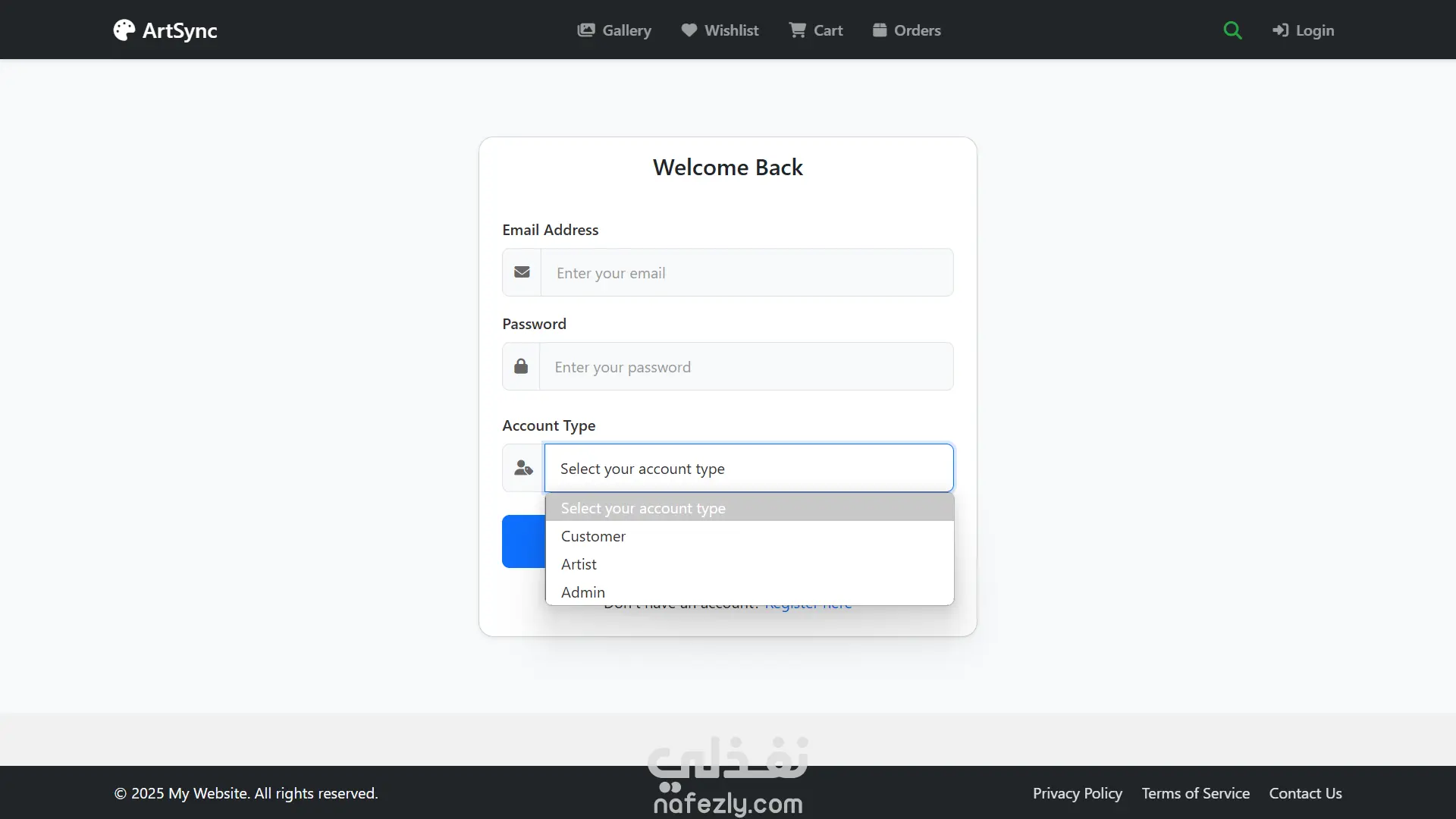Click the Wishlist heart icon

[x=689, y=30]
